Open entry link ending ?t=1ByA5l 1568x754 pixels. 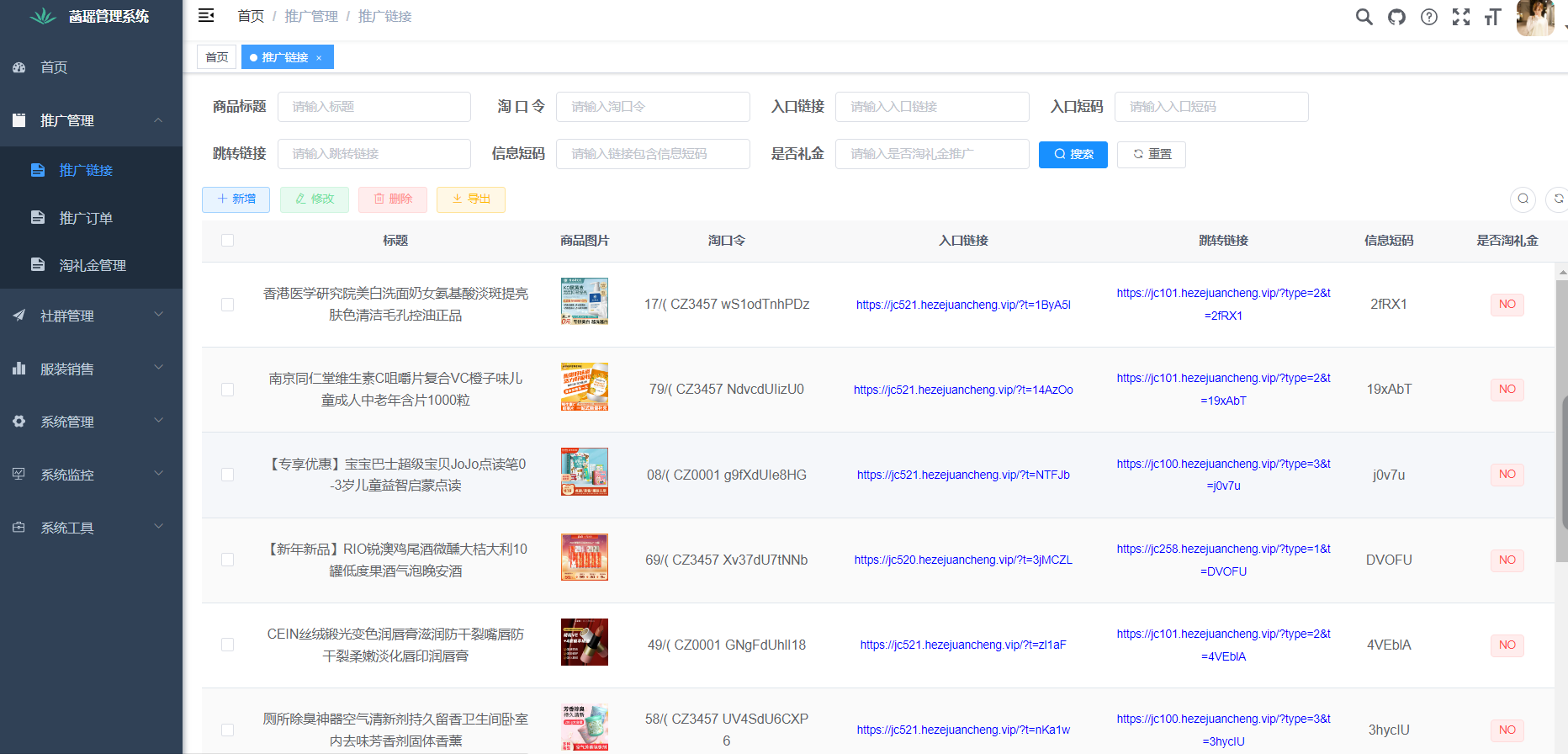pyautogui.click(x=963, y=305)
